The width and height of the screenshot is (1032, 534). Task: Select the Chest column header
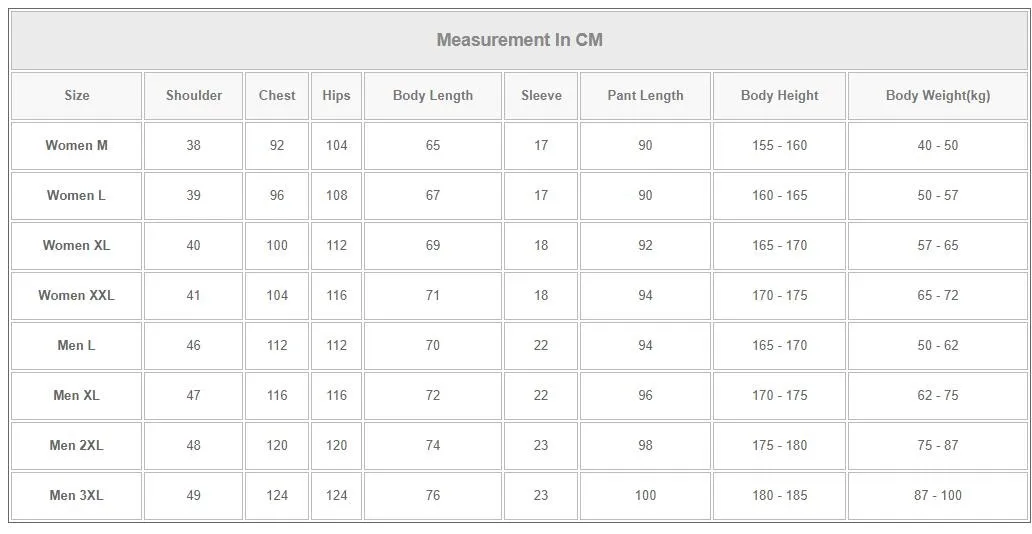point(277,96)
